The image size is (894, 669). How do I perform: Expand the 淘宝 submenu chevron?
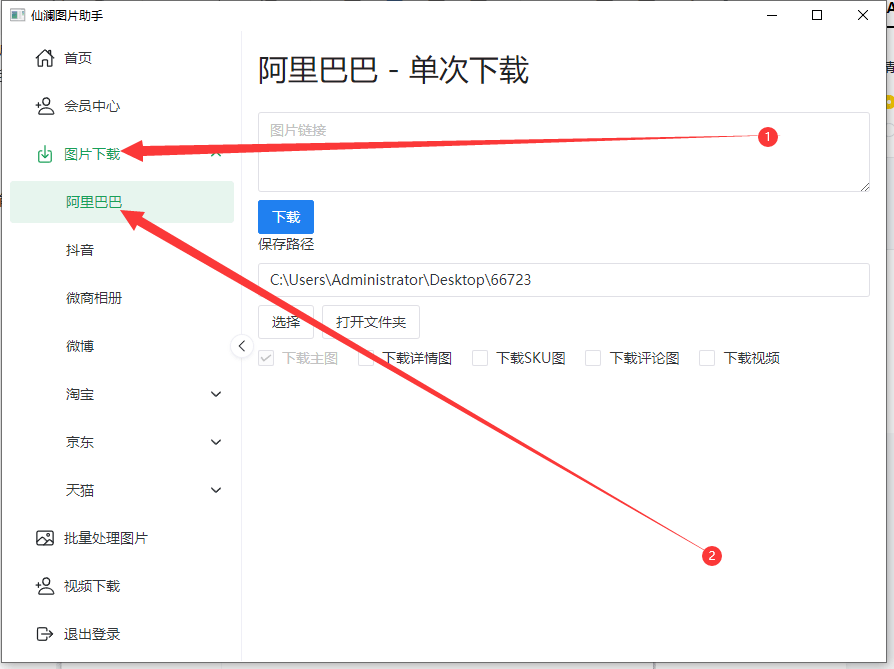pyautogui.click(x=216, y=394)
